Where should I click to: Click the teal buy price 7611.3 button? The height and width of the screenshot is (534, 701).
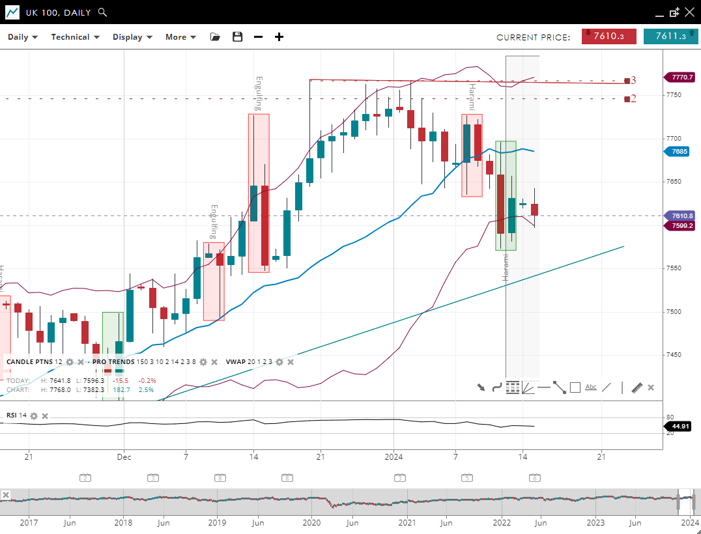[670, 36]
